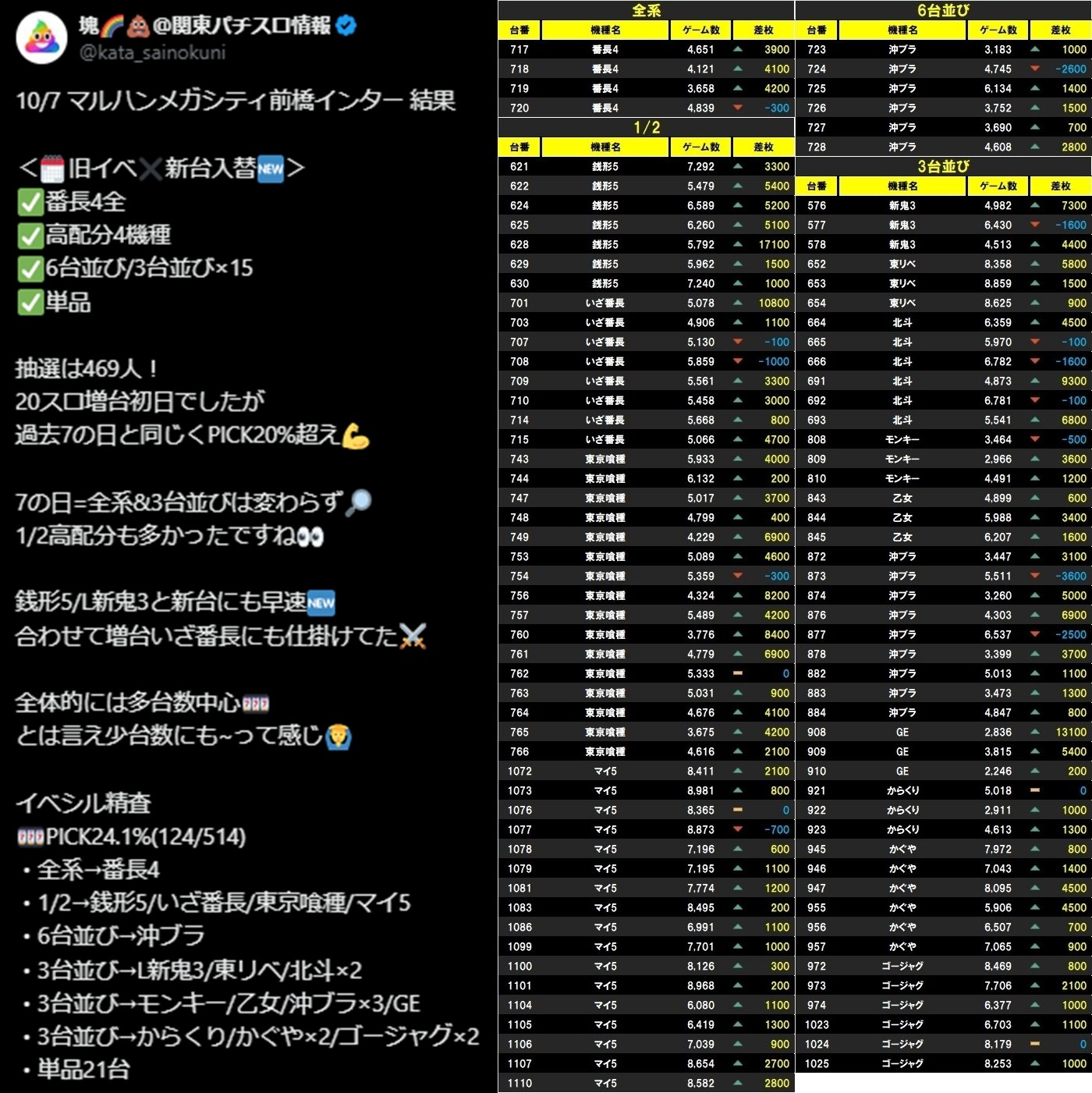
Task: Click the -3600 value in row 873
Action: click(1071, 576)
